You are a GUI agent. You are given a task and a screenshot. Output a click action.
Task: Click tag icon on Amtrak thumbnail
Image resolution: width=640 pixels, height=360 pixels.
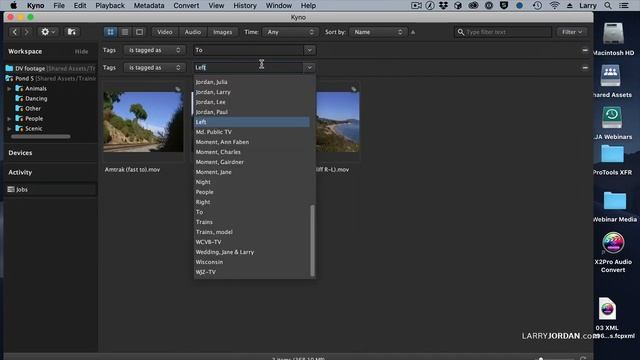tap(178, 89)
